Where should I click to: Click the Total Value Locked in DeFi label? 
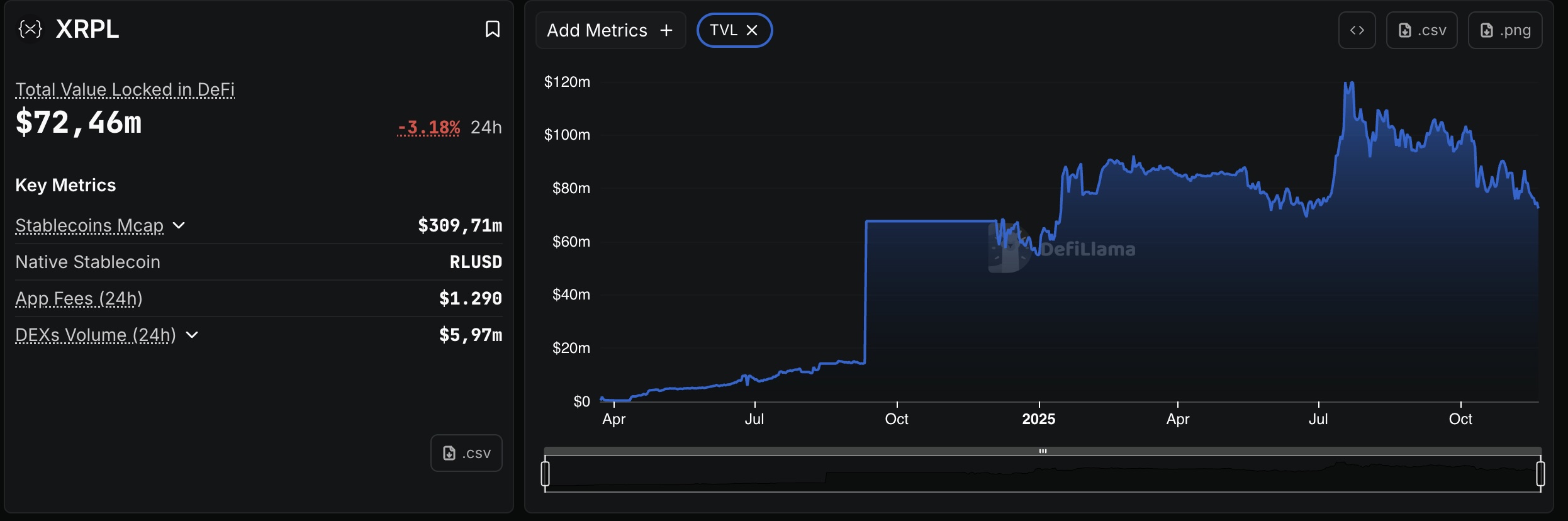pyautogui.click(x=125, y=89)
